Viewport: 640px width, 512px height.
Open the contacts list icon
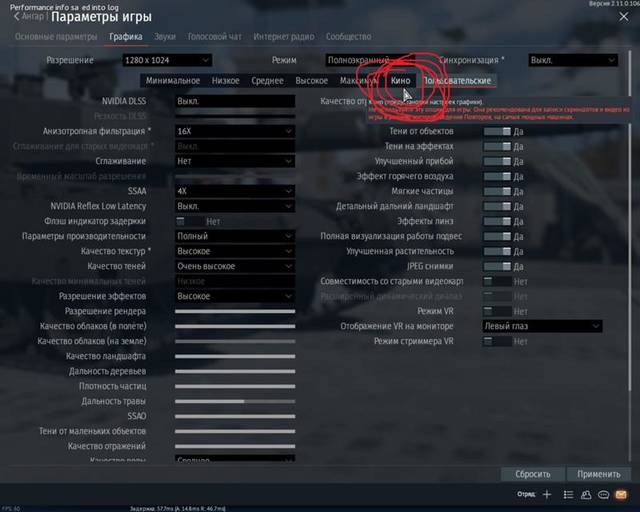click(568, 494)
